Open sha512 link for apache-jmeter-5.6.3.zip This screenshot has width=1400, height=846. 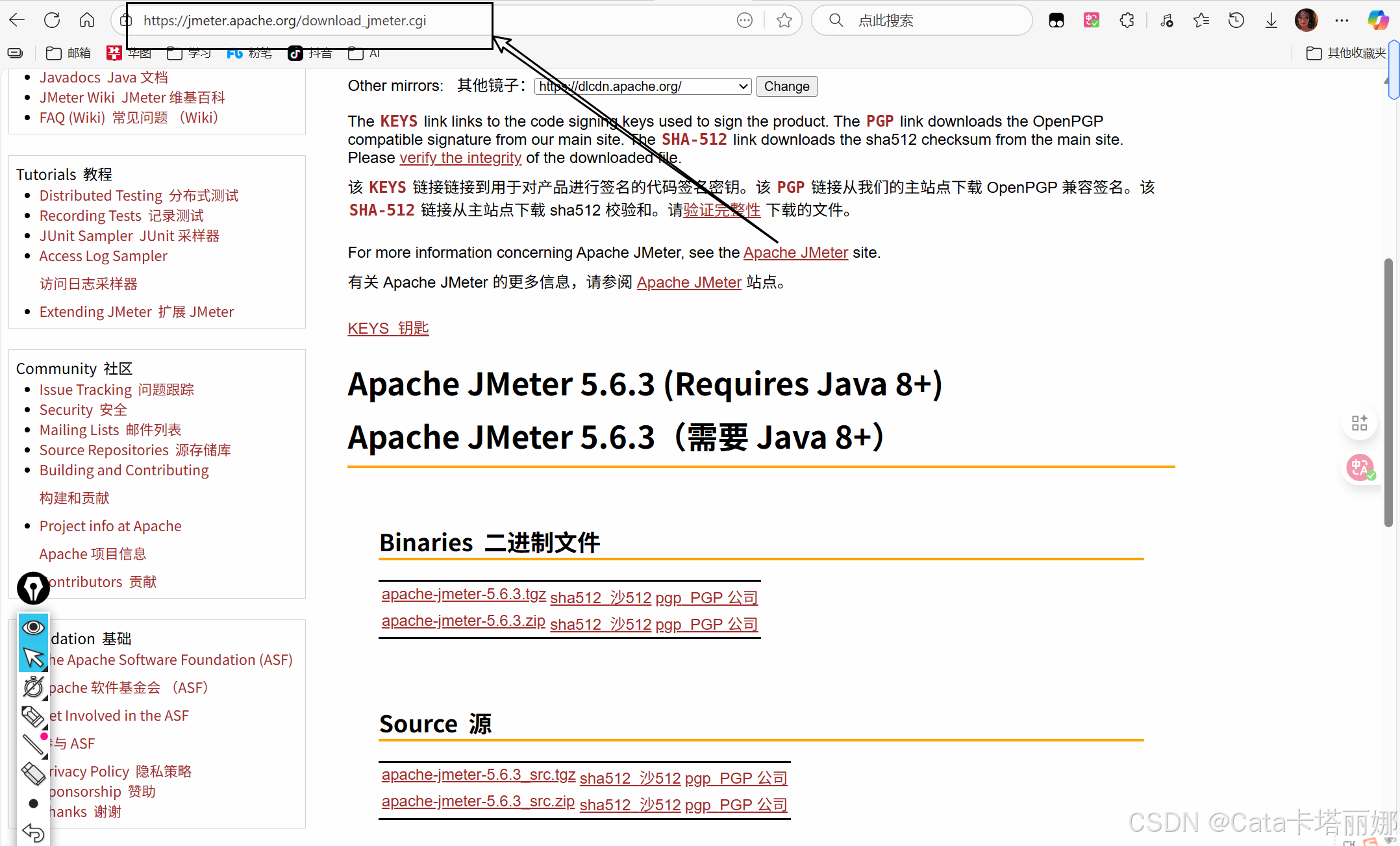tap(601, 624)
